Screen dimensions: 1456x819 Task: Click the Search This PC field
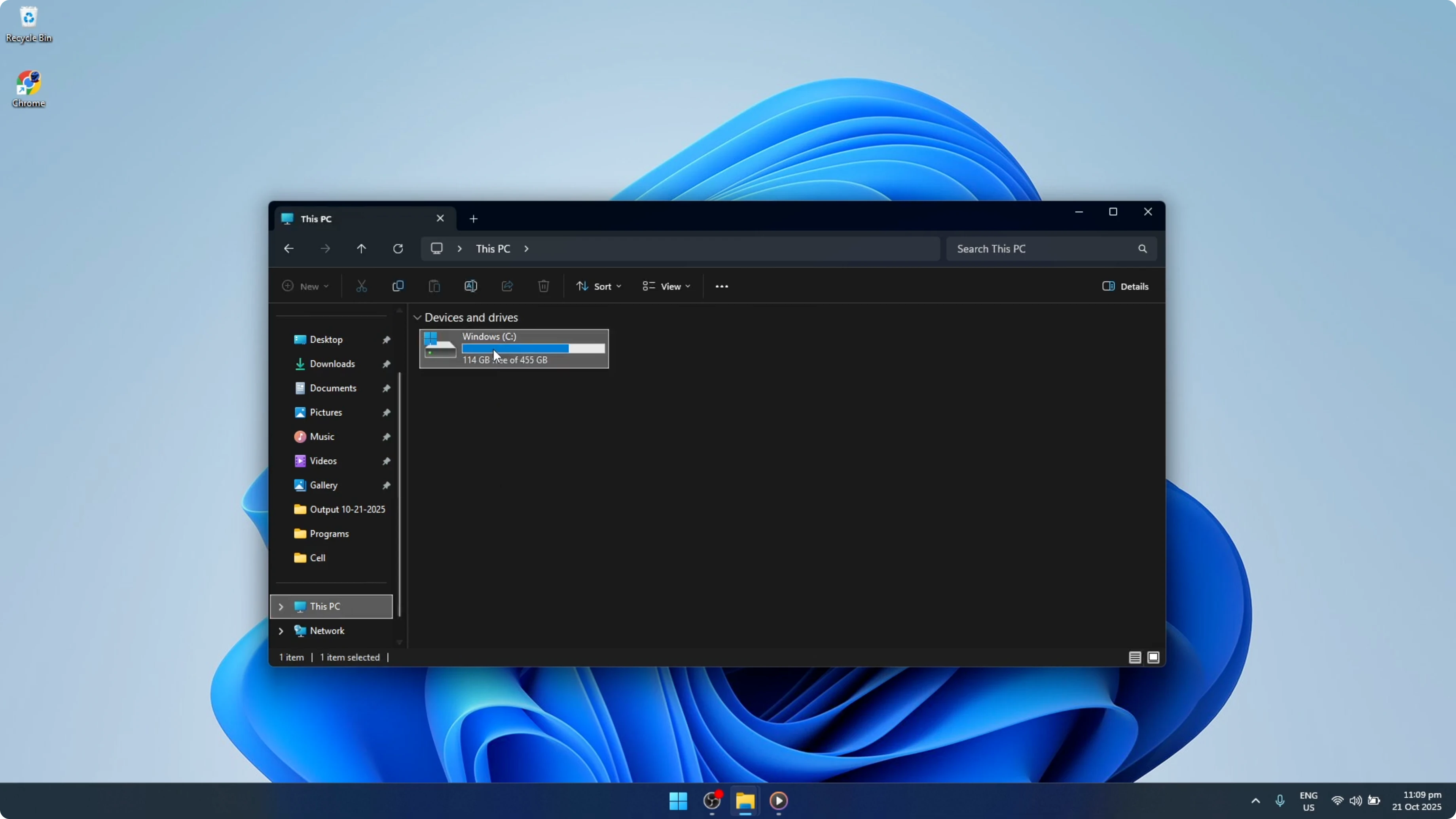(1040, 249)
